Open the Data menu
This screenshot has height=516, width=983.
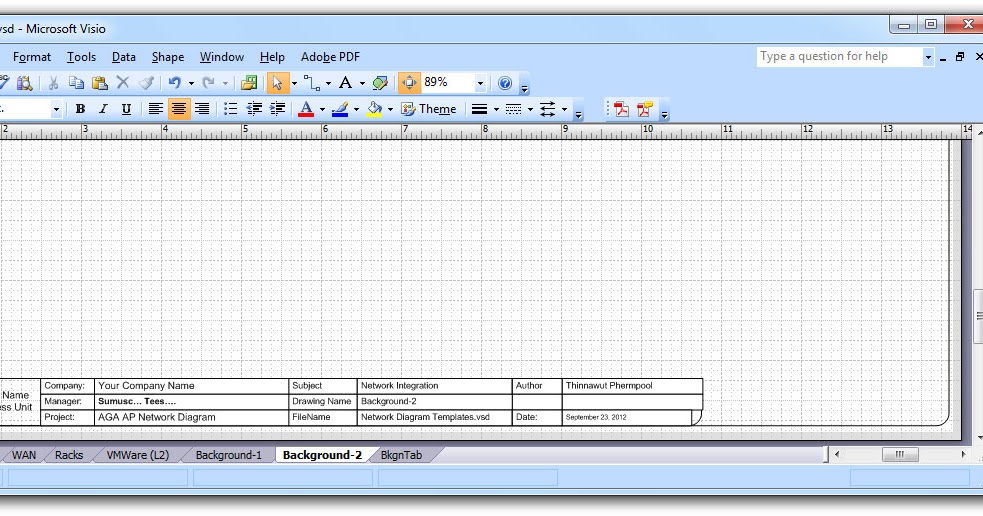[124, 57]
